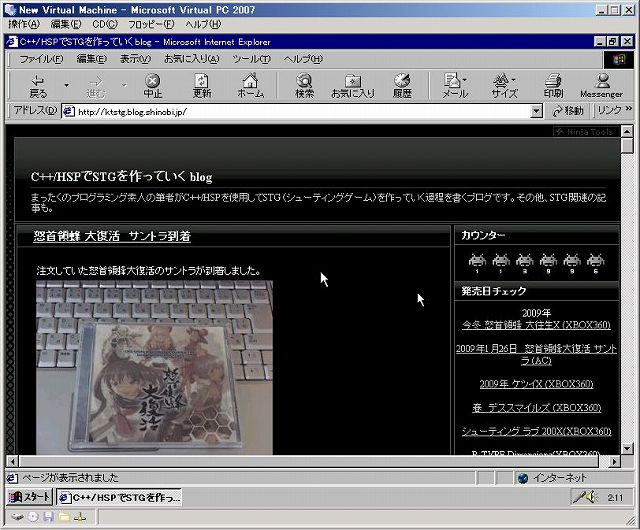640x530 pixels.
Task: Open Virtual PC CD(C) menu
Action: tap(105, 24)
